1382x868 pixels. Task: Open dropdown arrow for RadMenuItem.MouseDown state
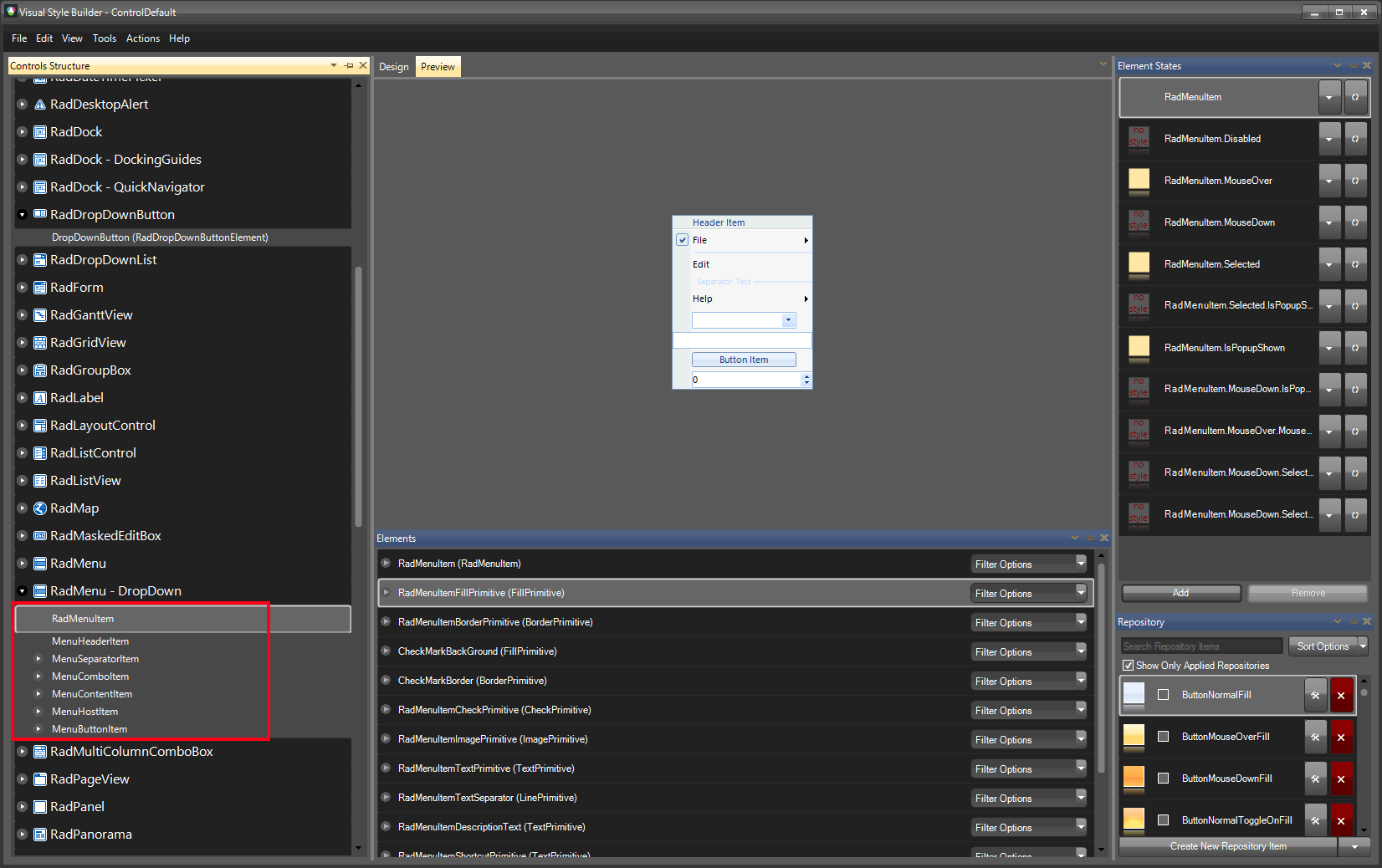coord(1329,222)
